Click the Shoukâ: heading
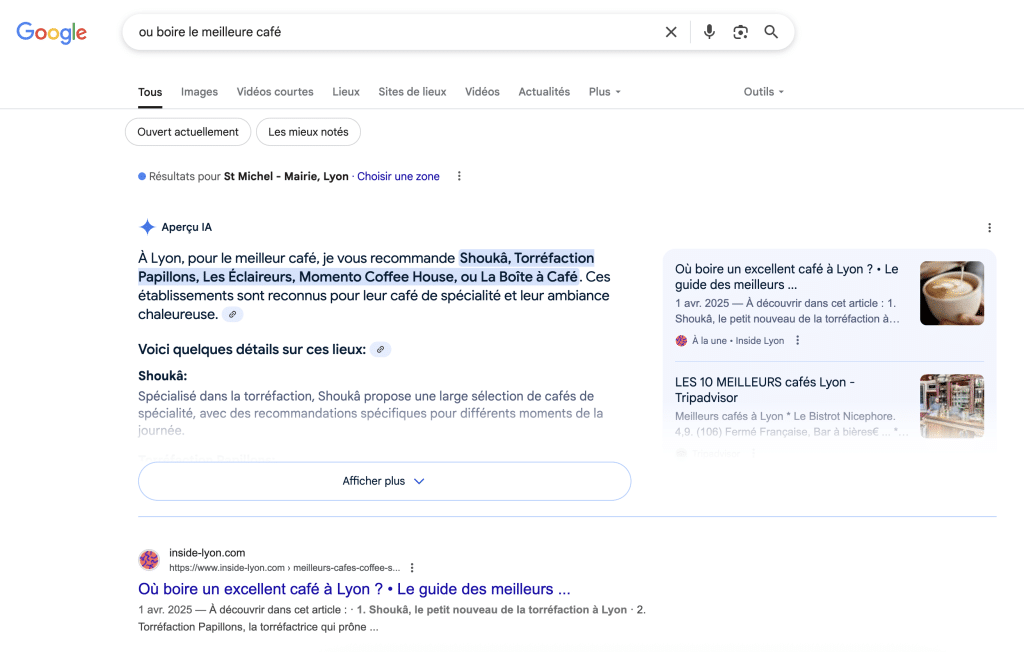This screenshot has height=652, width=1024. (163, 376)
